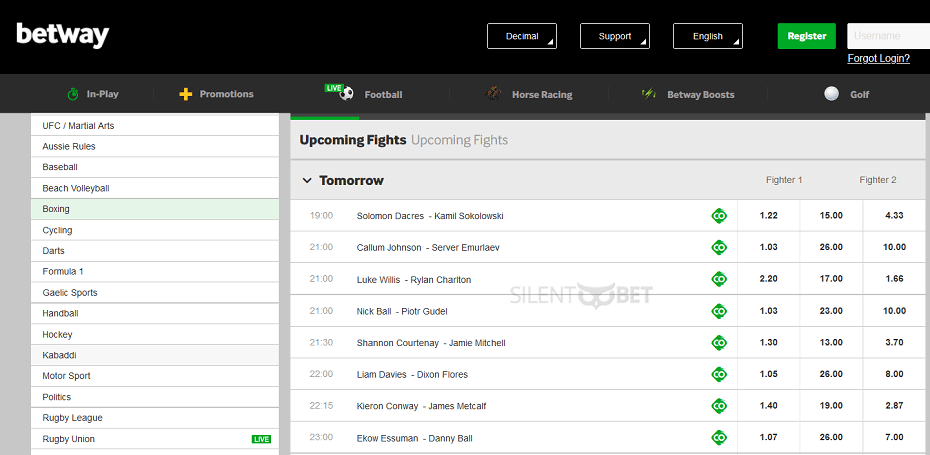Select Motor Sport in sidebar
The width and height of the screenshot is (930, 455).
coord(155,376)
